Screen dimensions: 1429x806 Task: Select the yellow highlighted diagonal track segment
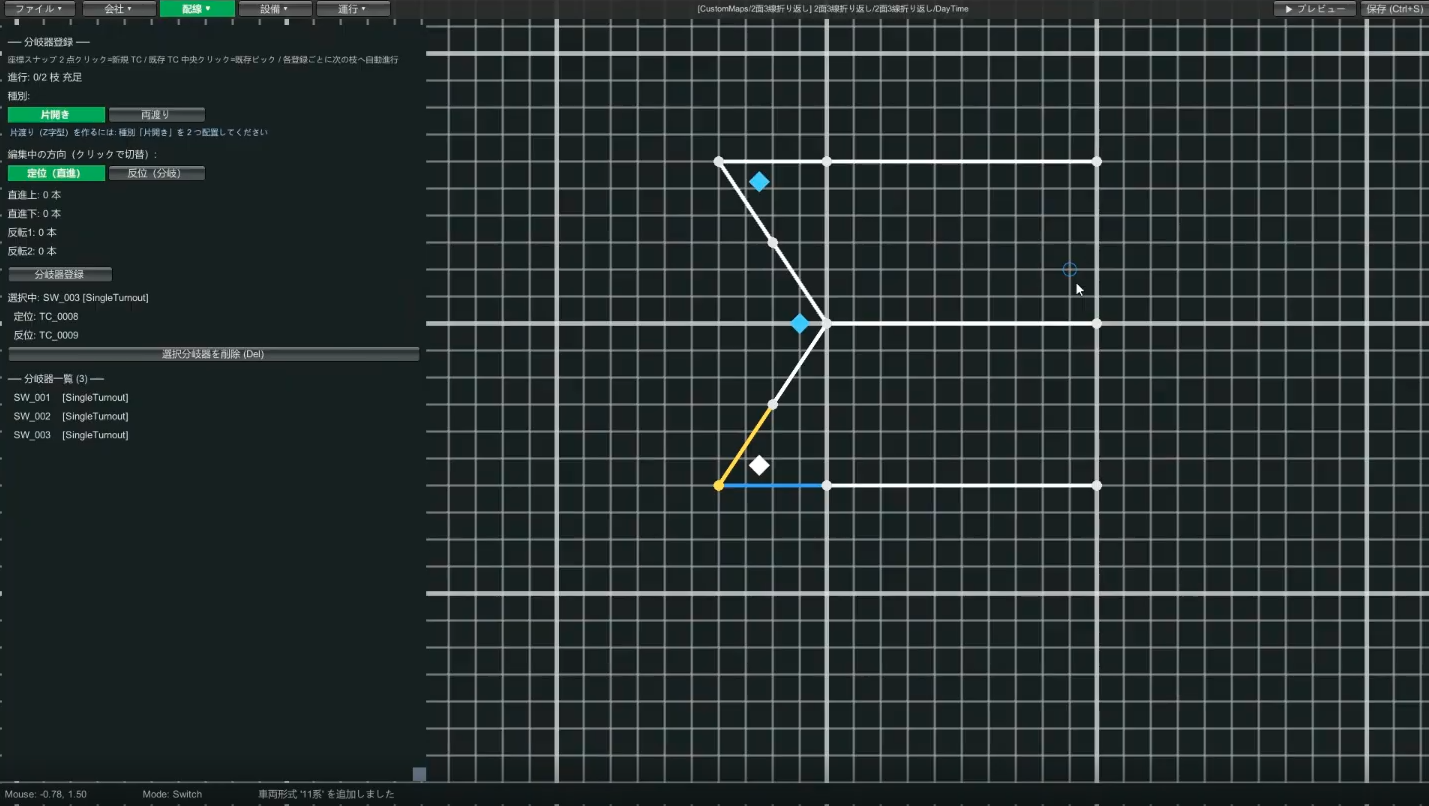pyautogui.click(x=745, y=445)
